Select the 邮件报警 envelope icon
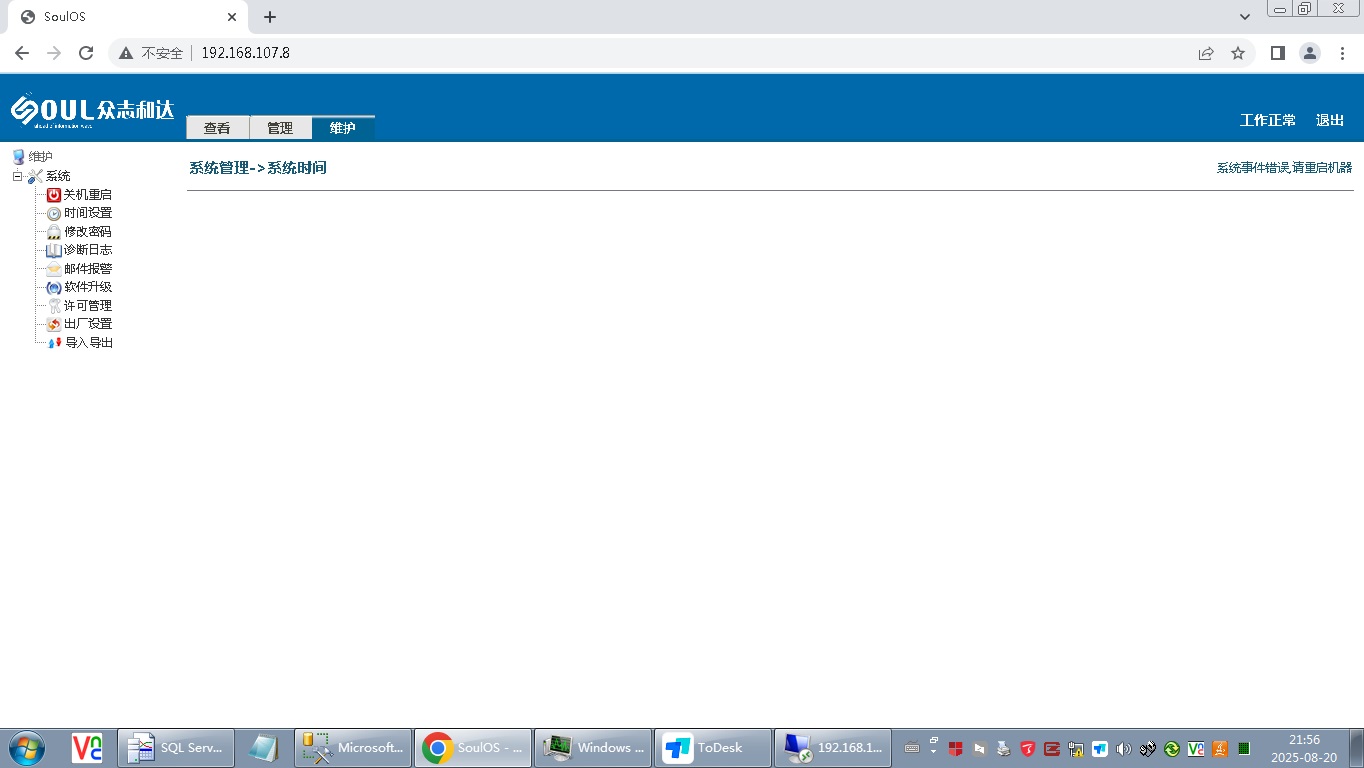Image resolution: width=1364 pixels, height=768 pixels. (x=54, y=269)
